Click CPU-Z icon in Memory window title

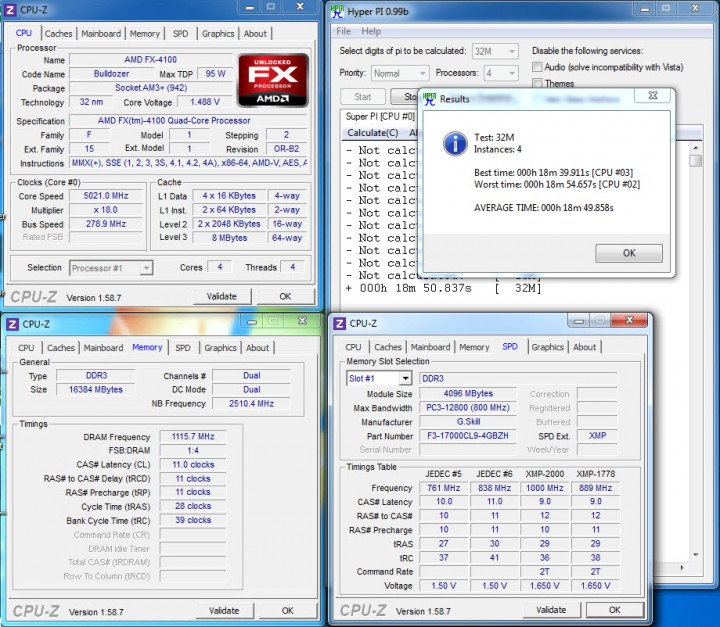[12, 324]
